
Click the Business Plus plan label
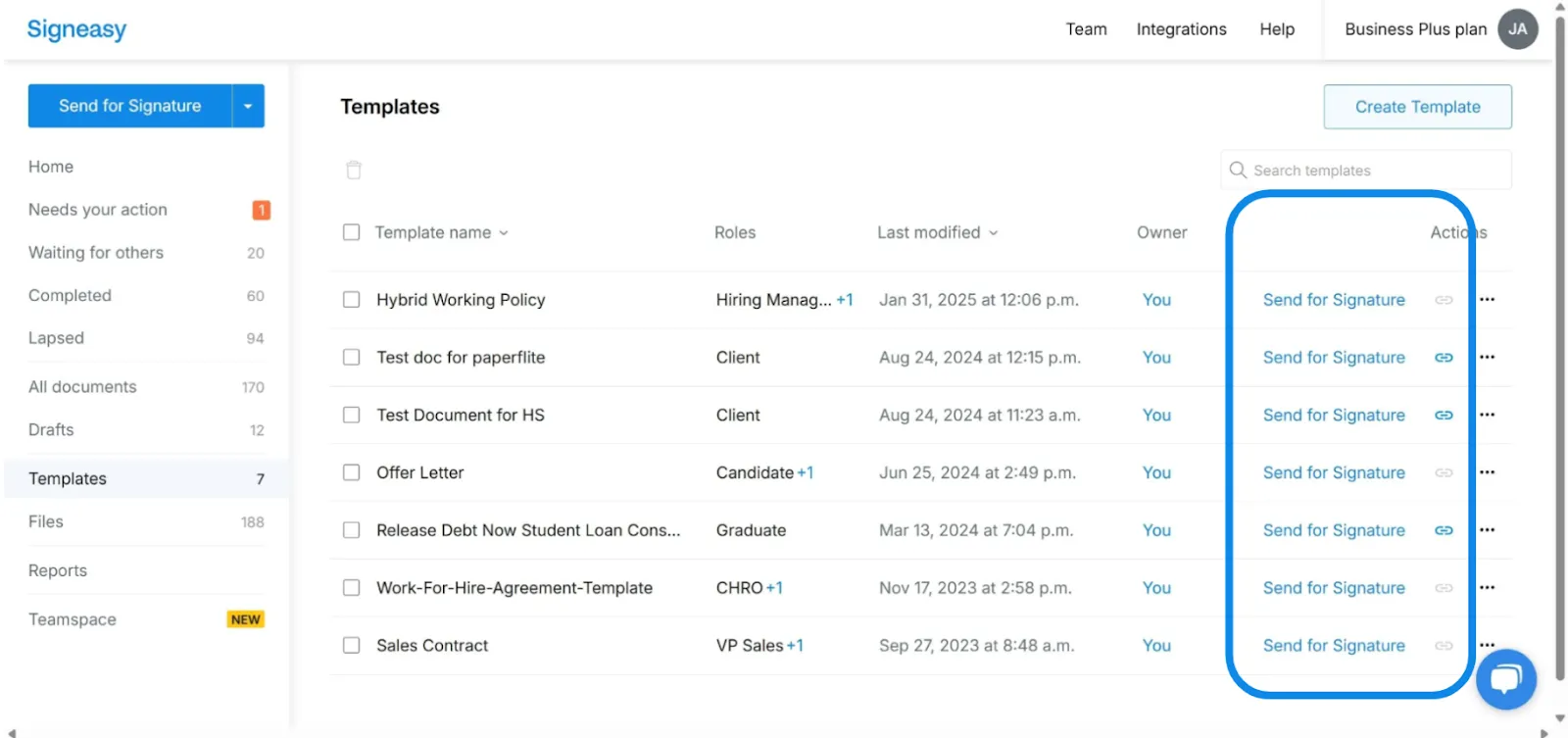pyautogui.click(x=1415, y=29)
